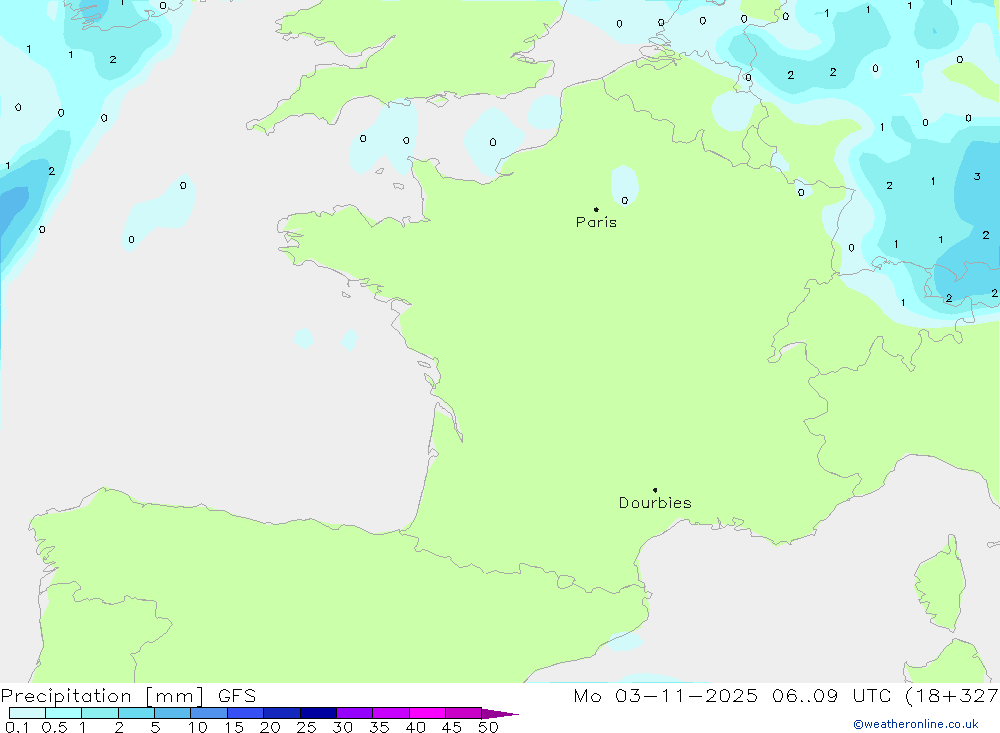The height and width of the screenshot is (733, 1000).
Task: Pick the 20–25 mm dark blue legend swatch
Action: tap(282, 713)
